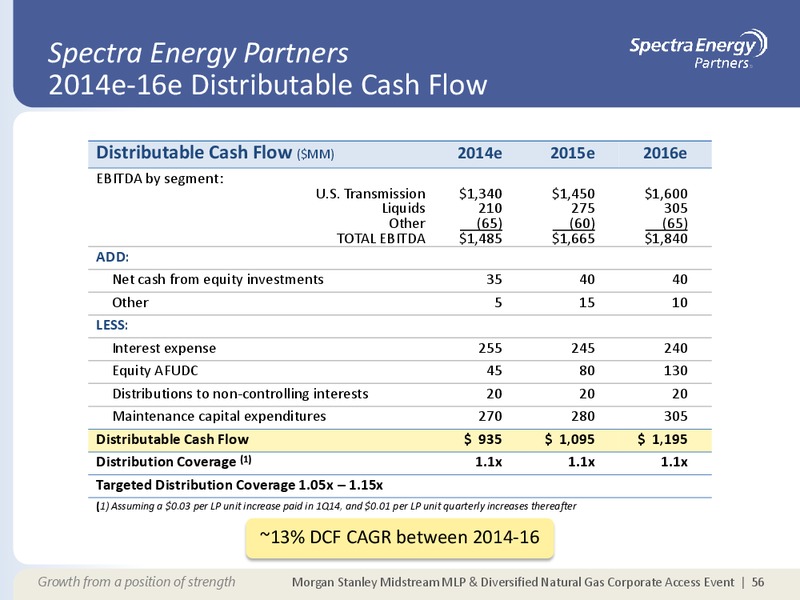Click interest expense 2014e value '255'
The width and height of the screenshot is (800, 600).
(490, 348)
